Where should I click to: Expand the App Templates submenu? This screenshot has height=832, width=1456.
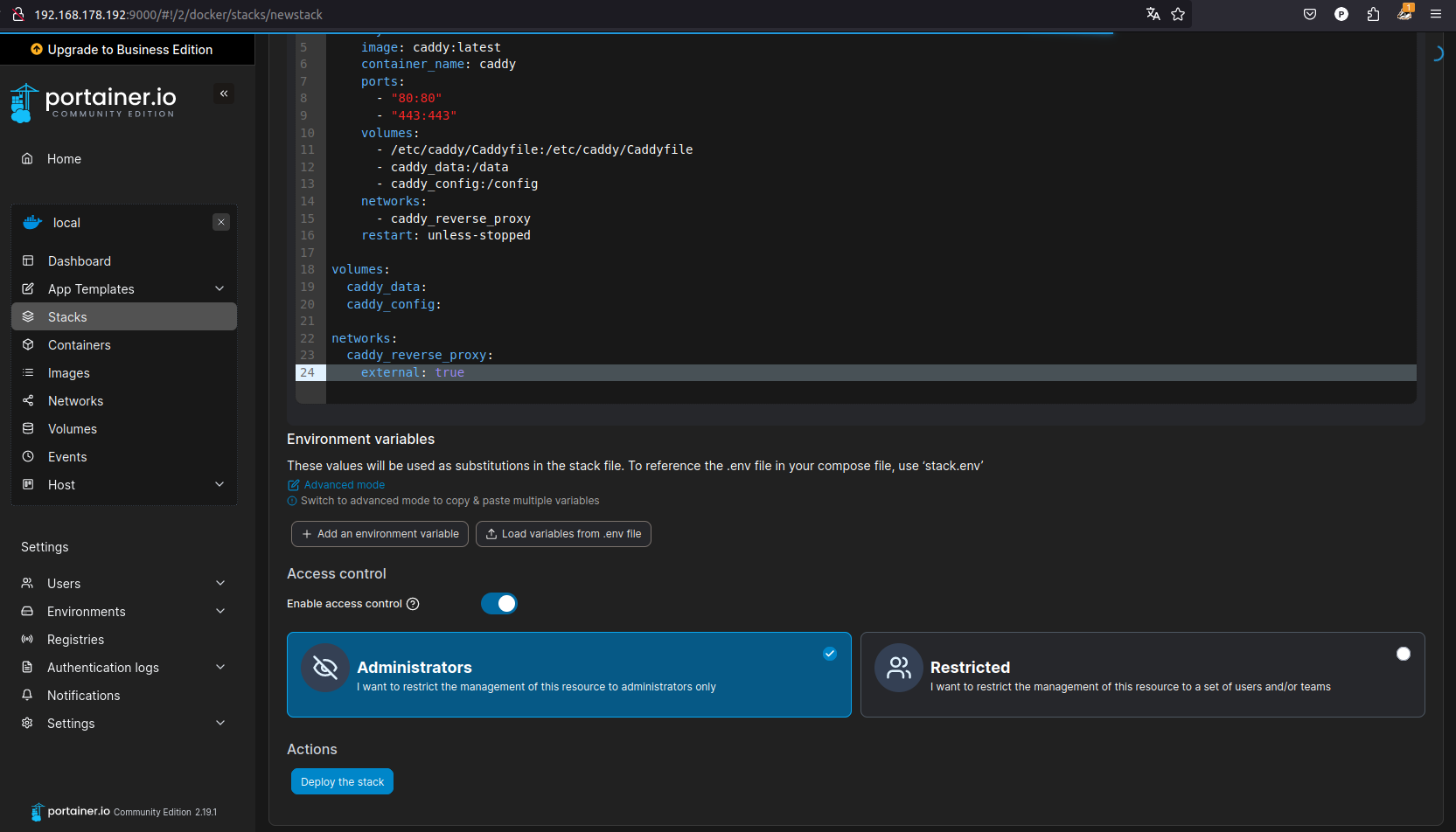click(219, 289)
